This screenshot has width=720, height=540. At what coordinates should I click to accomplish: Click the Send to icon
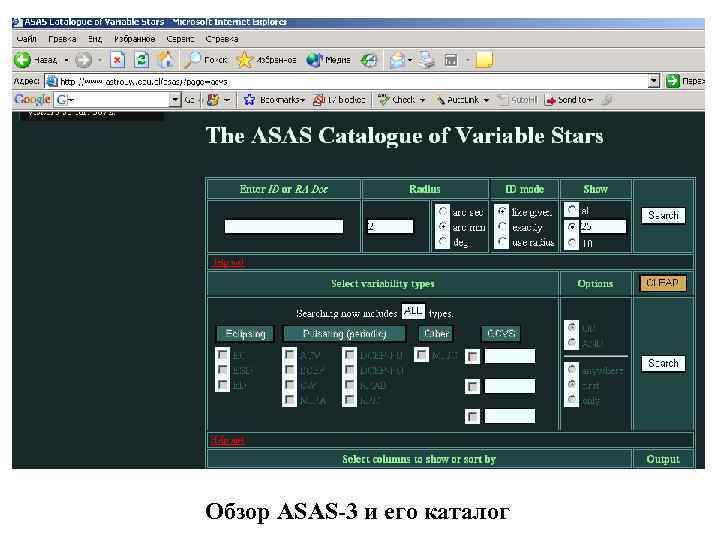click(x=550, y=100)
